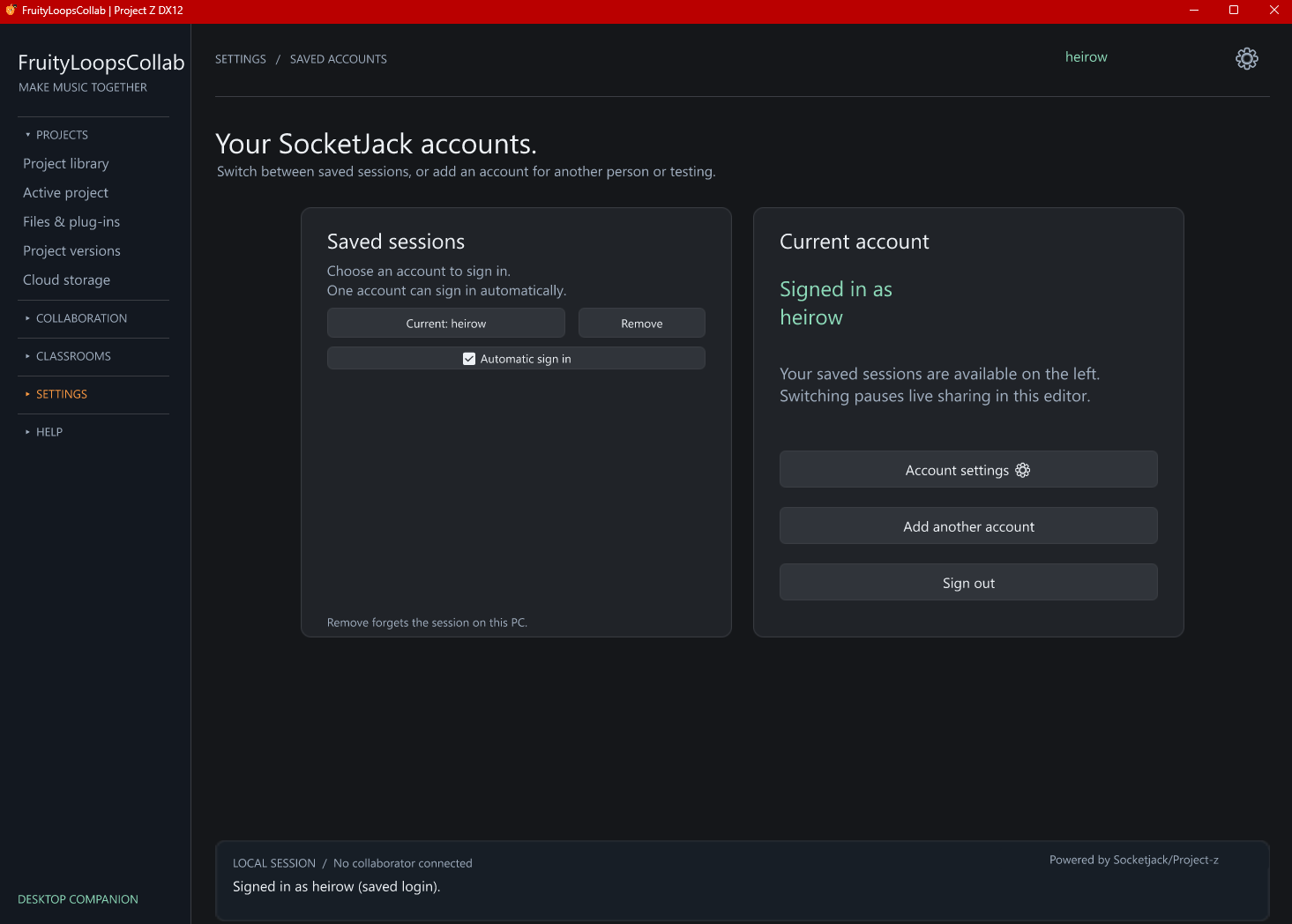Click the FruityLoopsCollab logo title
1292x924 pixels.
click(101, 63)
